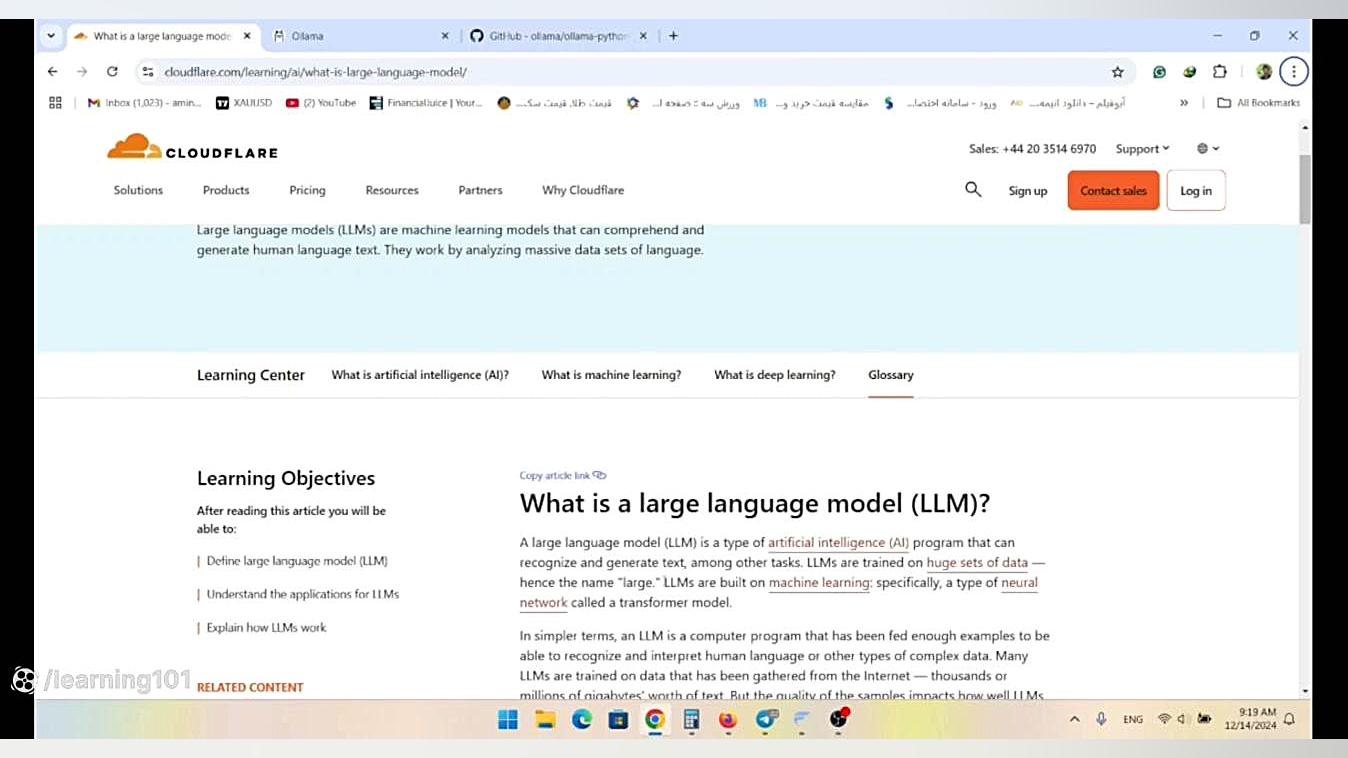Click the Chrome profile avatar

(x=1264, y=72)
